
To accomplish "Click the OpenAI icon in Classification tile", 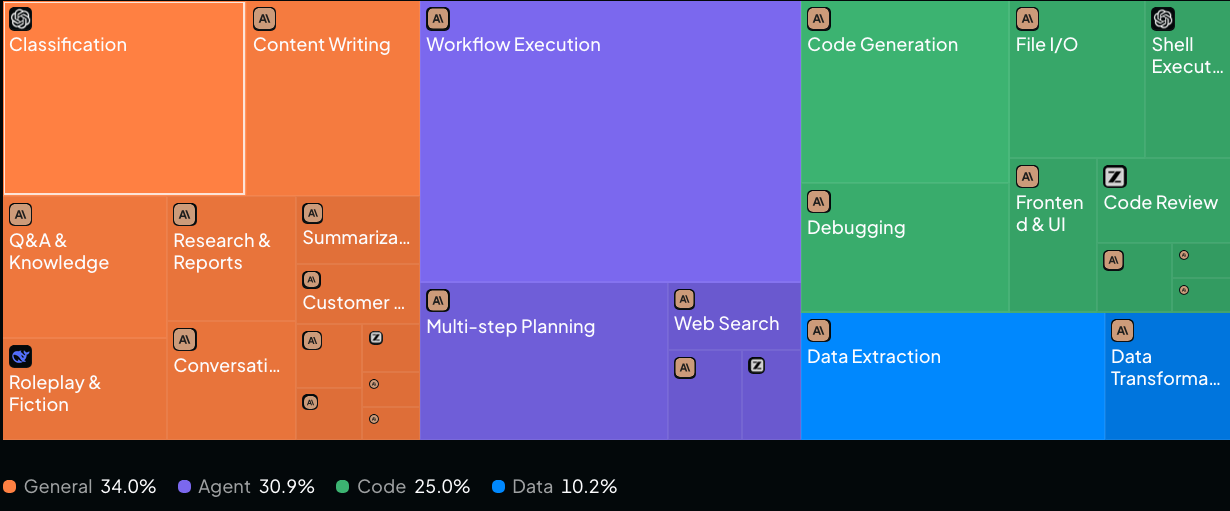I will pyautogui.click(x=21, y=19).
